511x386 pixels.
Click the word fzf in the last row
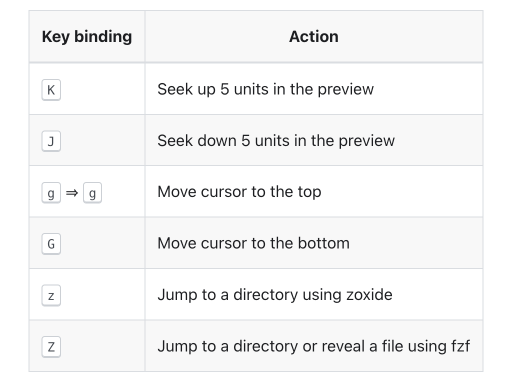pos(461,346)
